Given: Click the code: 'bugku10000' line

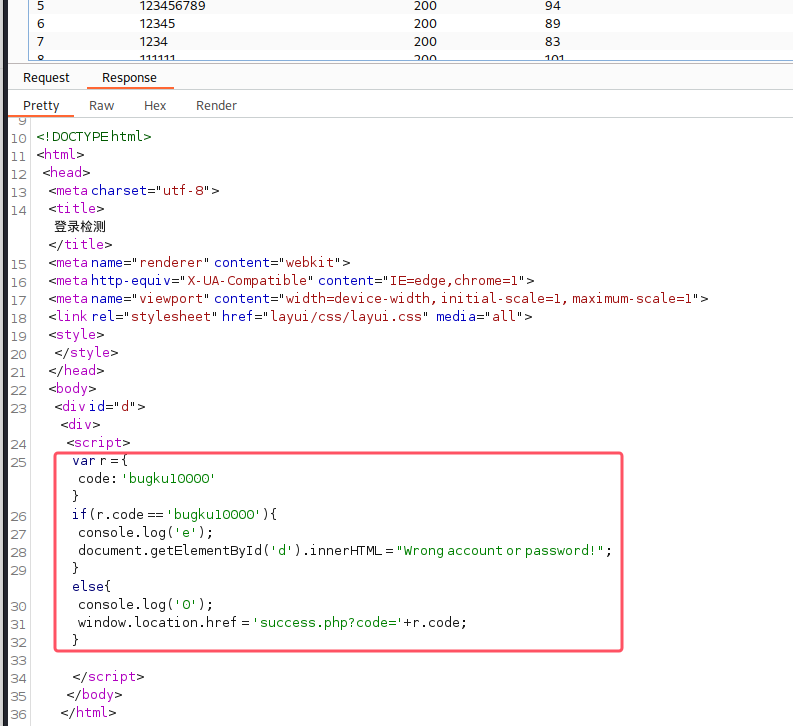Looking at the screenshot, I should 147,479.
